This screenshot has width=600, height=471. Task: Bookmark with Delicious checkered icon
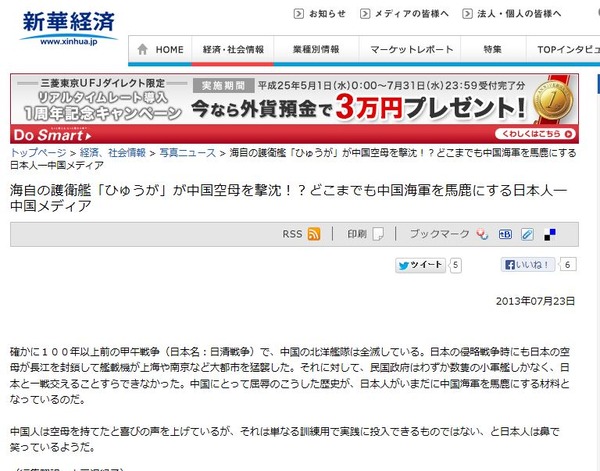[x=550, y=235]
